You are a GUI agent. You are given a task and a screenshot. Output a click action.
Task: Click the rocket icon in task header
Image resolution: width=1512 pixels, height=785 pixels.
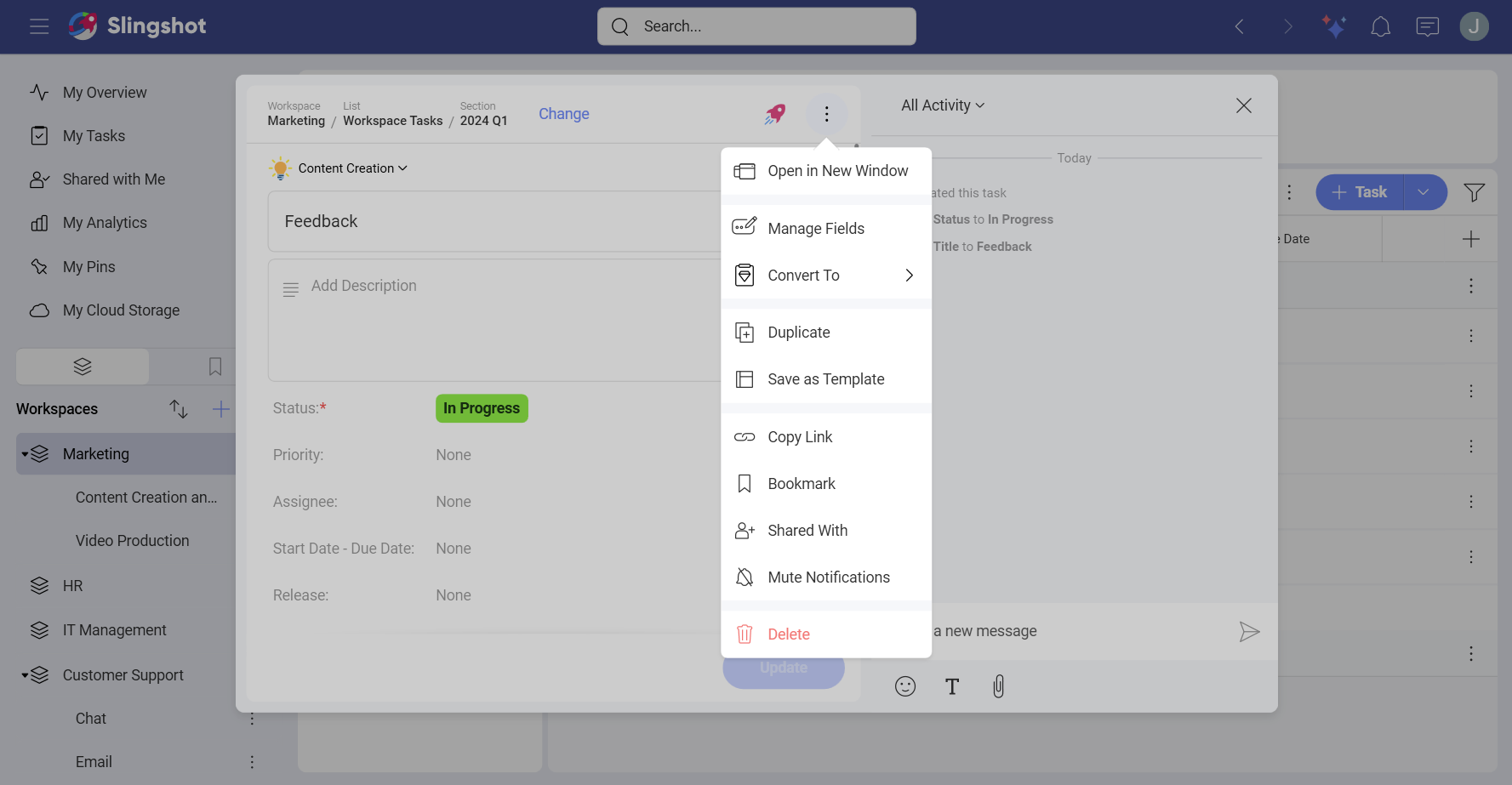774,114
